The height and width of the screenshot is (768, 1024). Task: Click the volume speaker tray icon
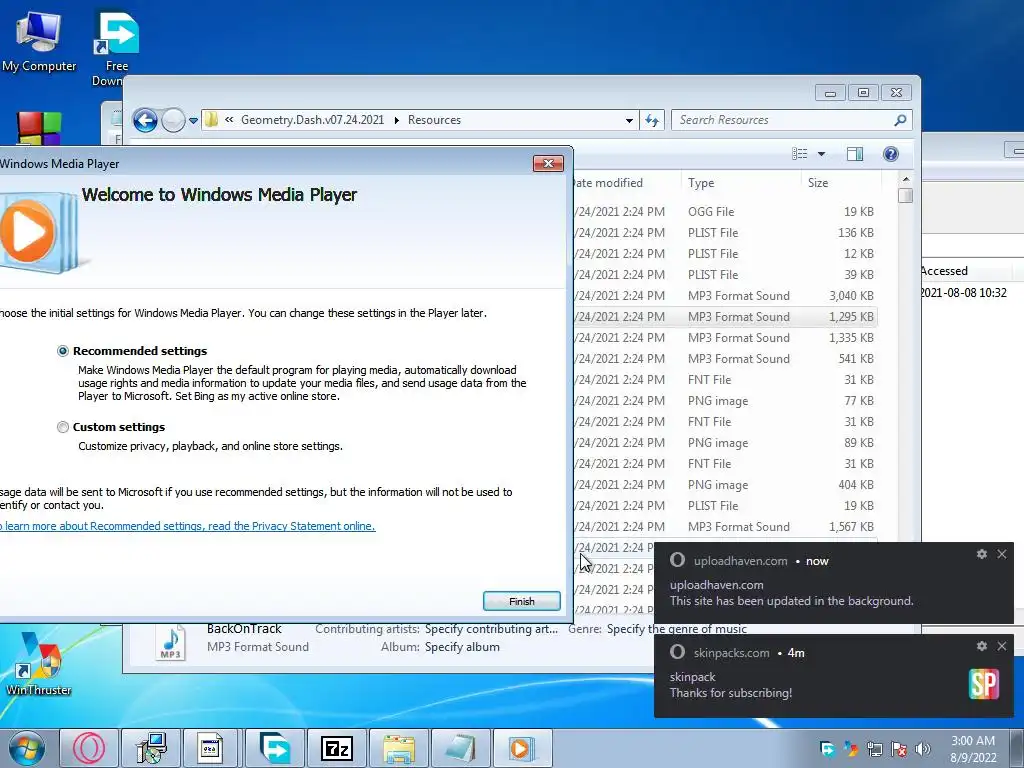(923, 749)
